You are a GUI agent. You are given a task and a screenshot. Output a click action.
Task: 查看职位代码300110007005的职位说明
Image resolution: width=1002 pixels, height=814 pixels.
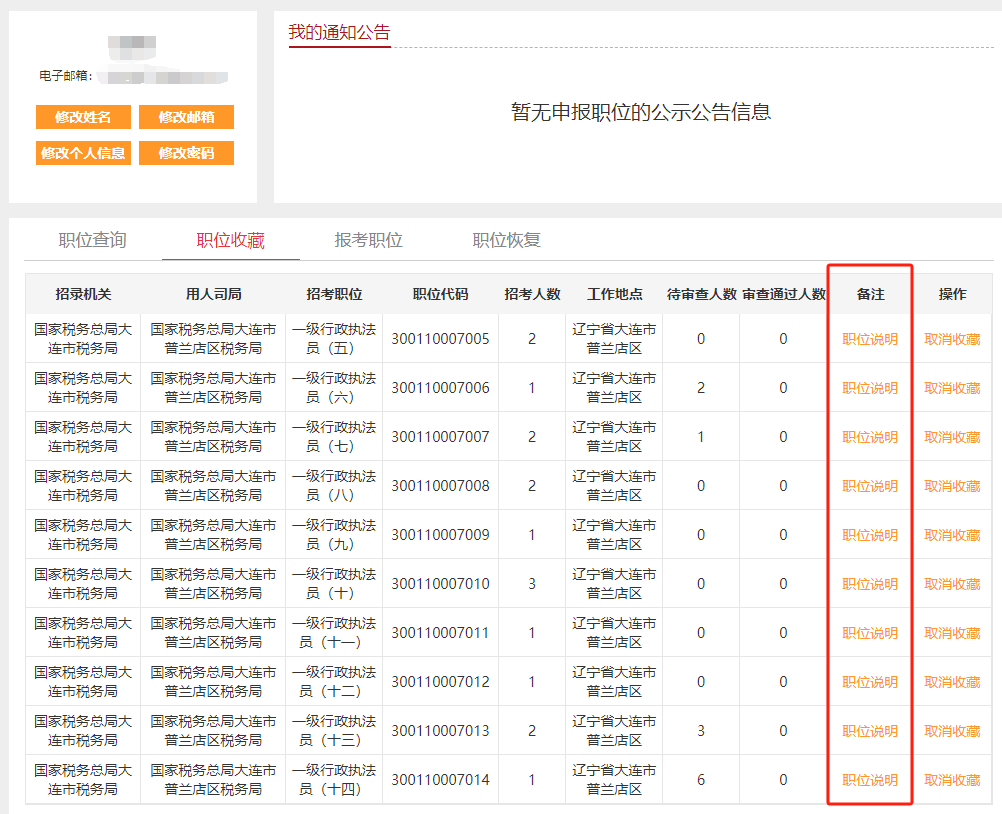(868, 338)
